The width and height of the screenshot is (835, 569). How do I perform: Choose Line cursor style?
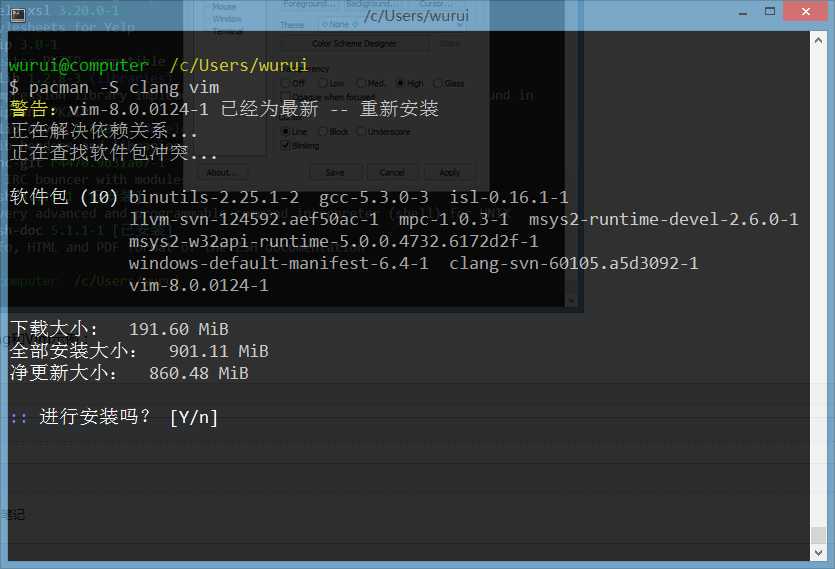pyautogui.click(x=294, y=131)
